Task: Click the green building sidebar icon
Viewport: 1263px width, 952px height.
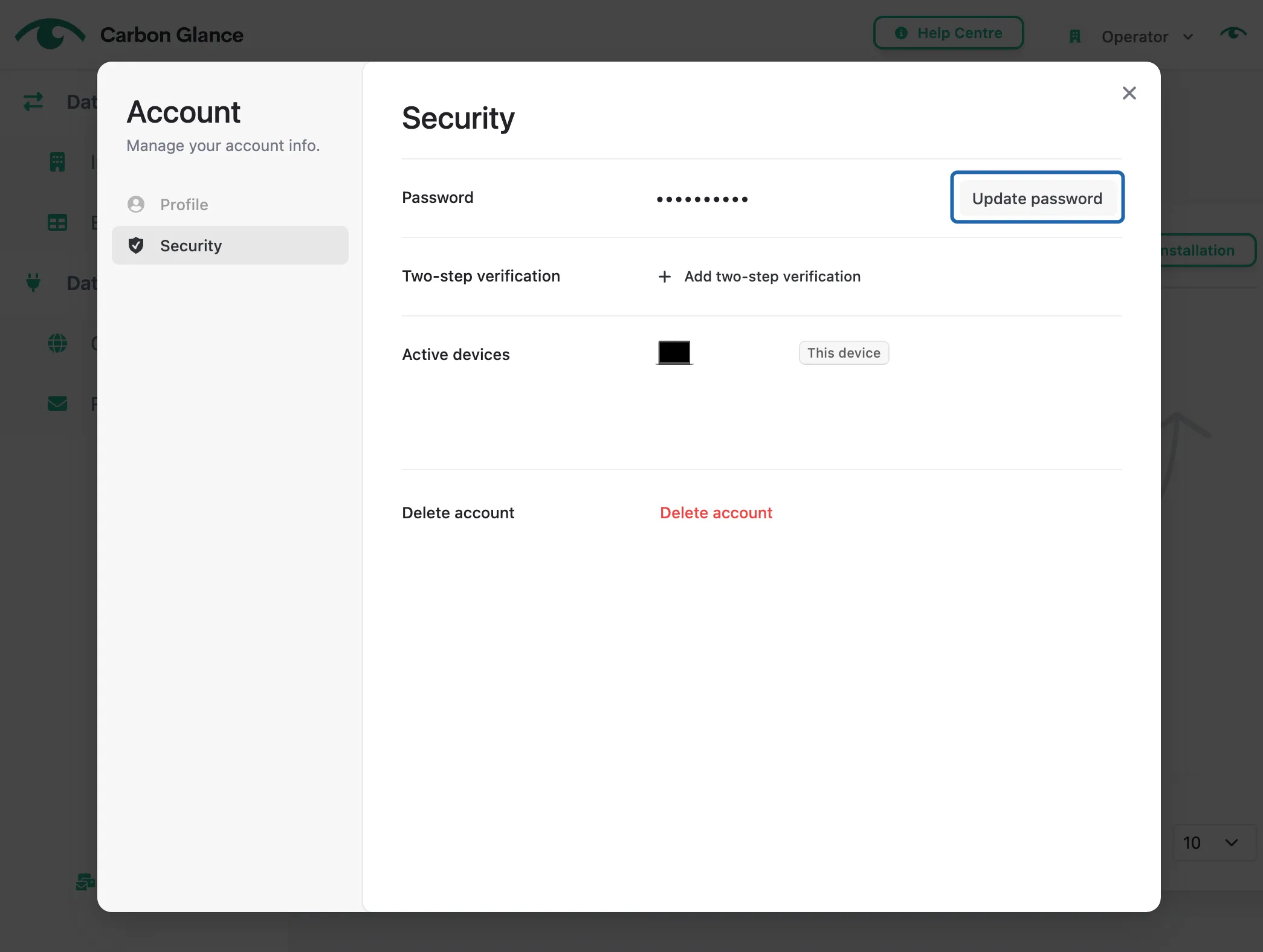Action: tap(57, 162)
